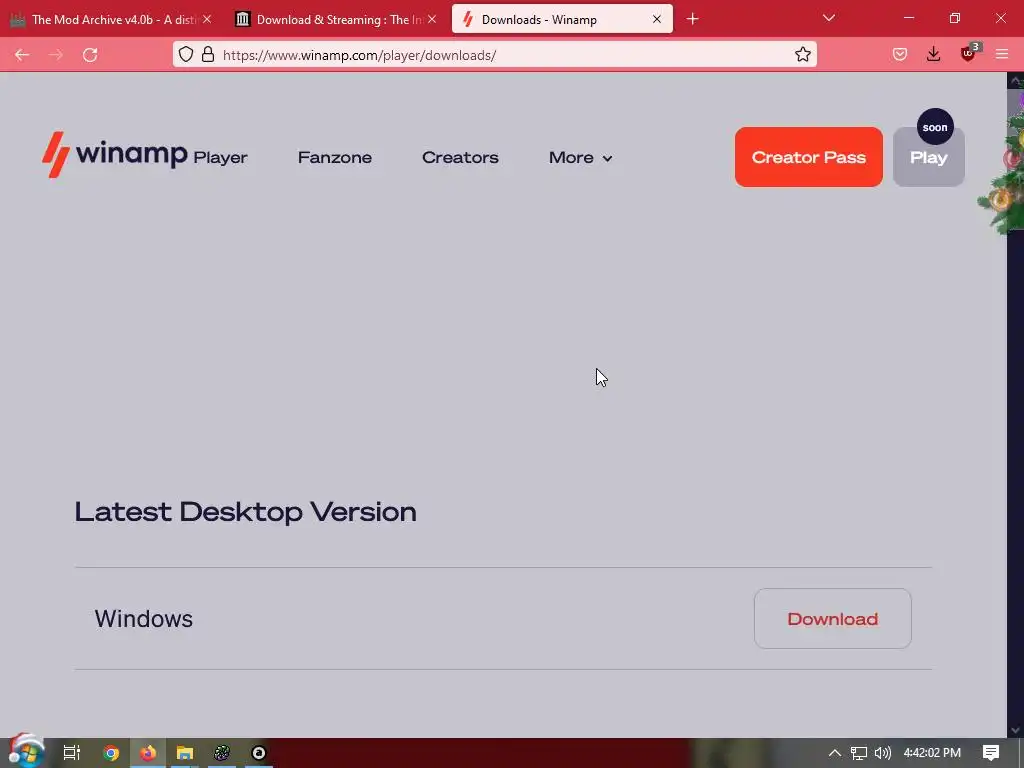Open the shield tracking protection icon
The image size is (1024, 768).
point(186,54)
